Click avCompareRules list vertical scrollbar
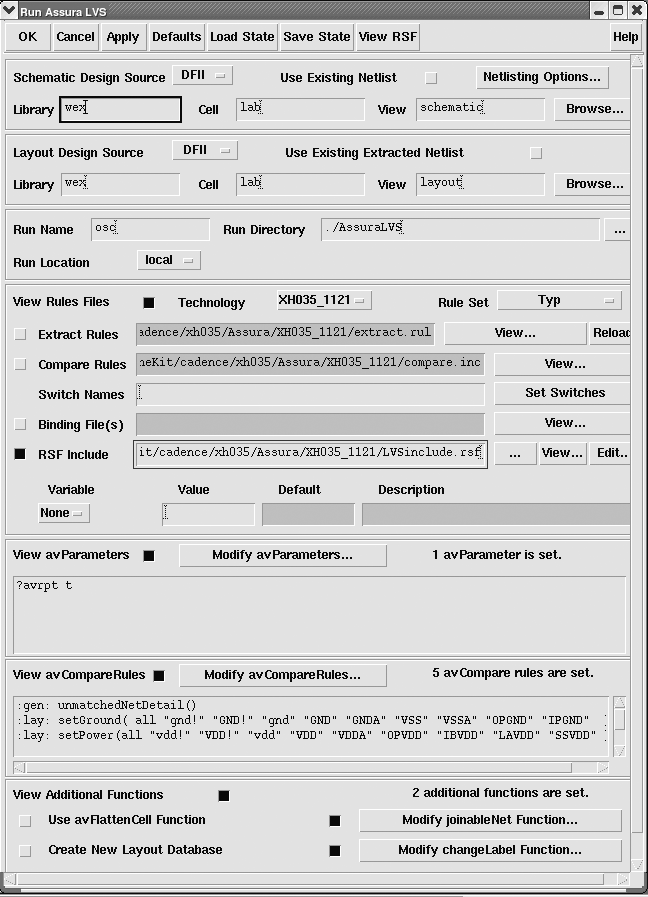 coord(619,726)
